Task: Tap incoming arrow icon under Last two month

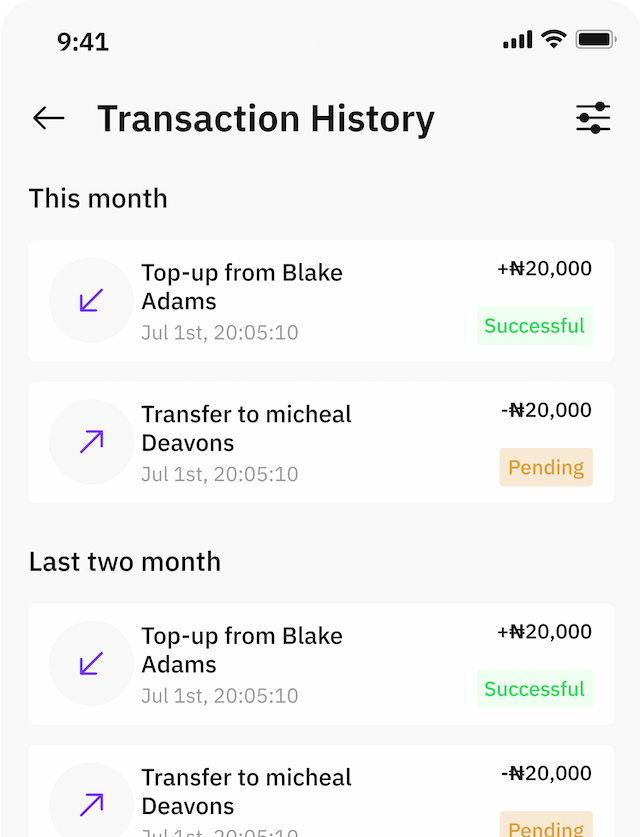Action: pyautogui.click(x=91, y=664)
